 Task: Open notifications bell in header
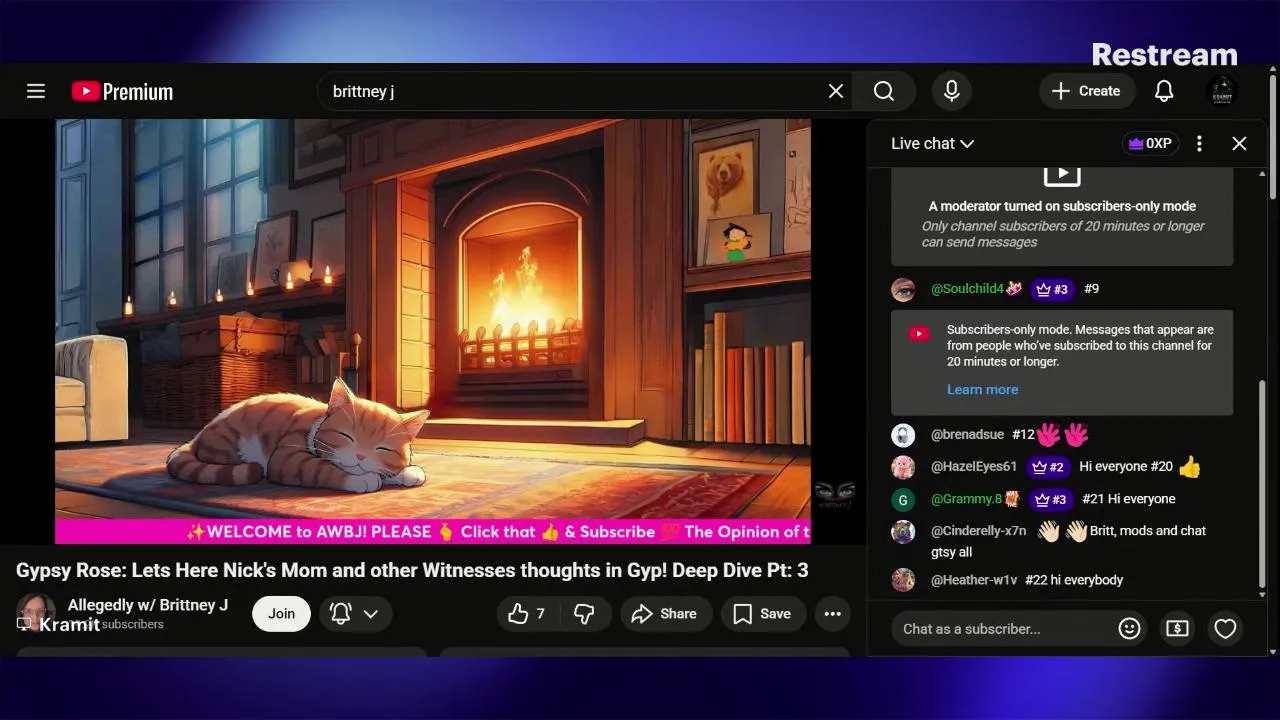(1164, 91)
